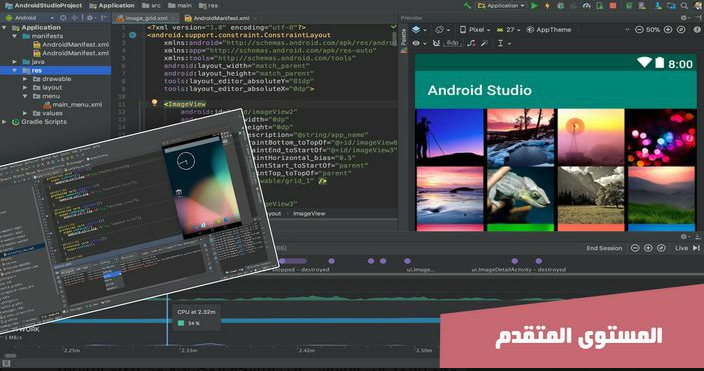The image size is (704, 371).
Task: Click the search magnifier in main toolbar
Action: point(684,6)
